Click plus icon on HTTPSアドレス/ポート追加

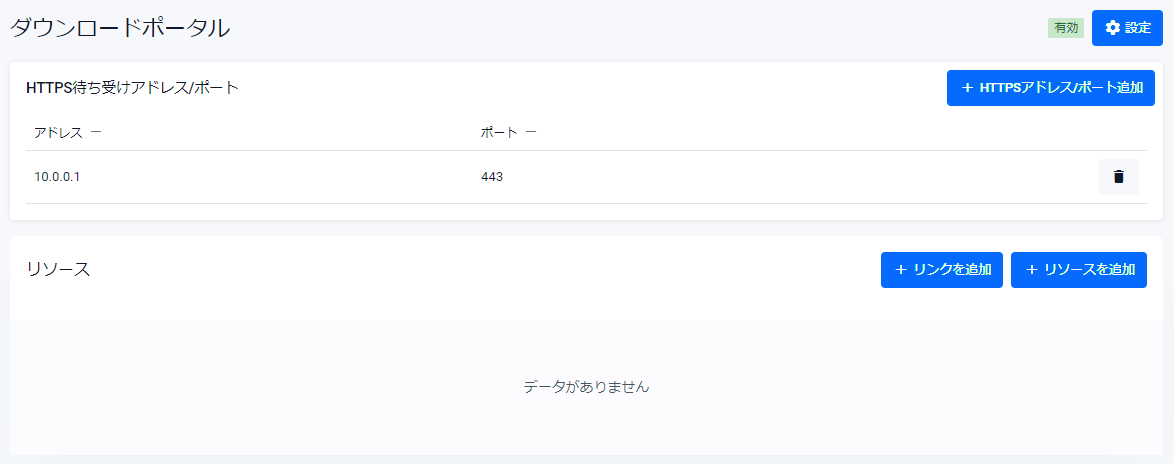click(x=967, y=88)
